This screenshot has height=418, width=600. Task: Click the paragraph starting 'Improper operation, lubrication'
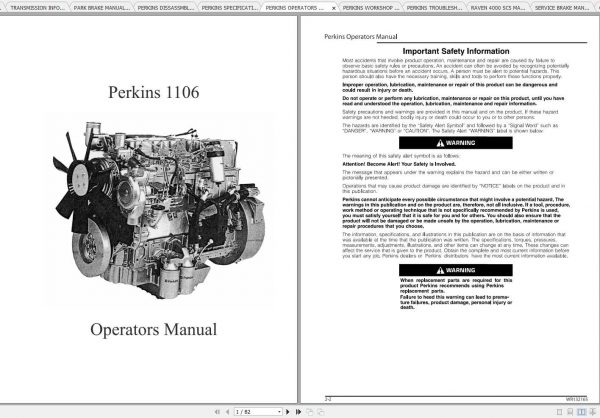click(x=450, y=87)
